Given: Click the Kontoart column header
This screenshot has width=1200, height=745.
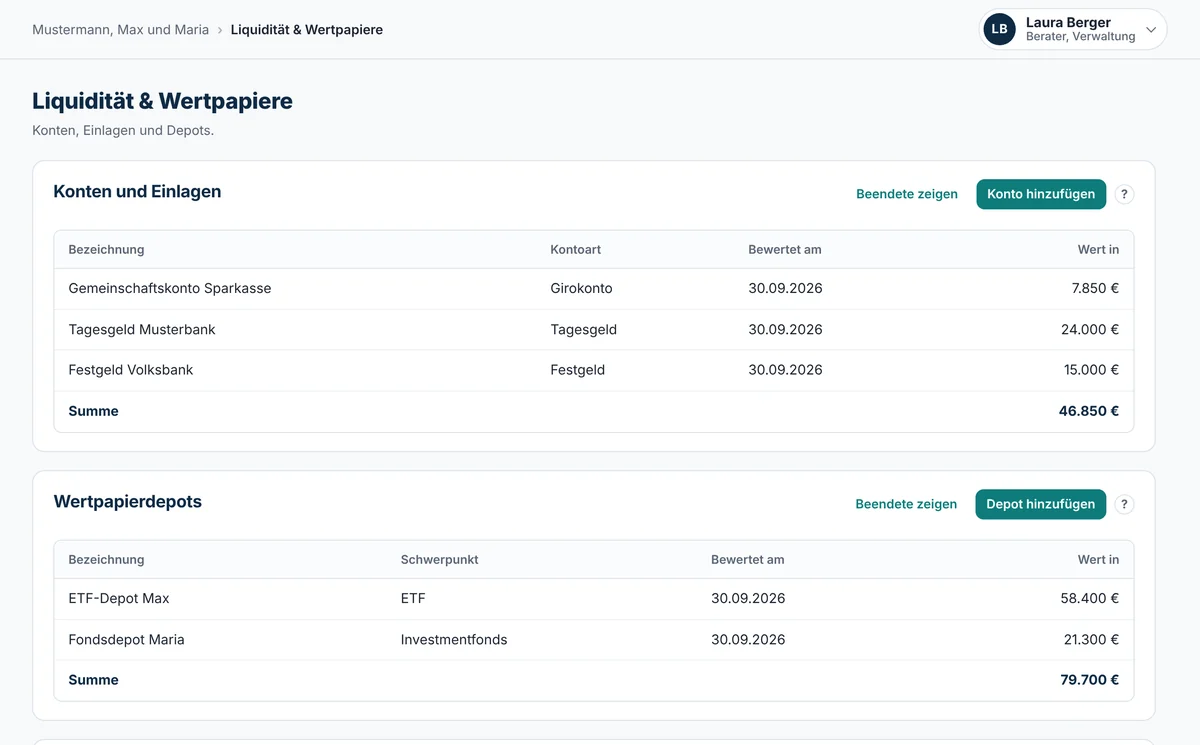Looking at the screenshot, I should (x=575, y=249).
